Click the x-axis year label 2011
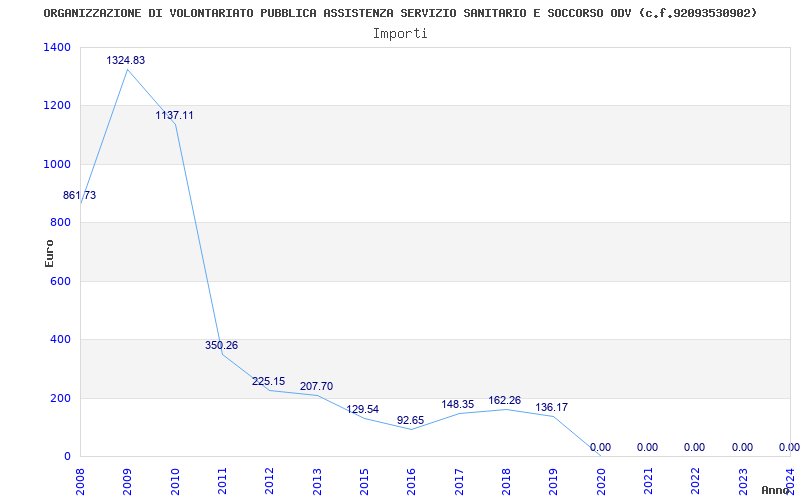 point(222,482)
